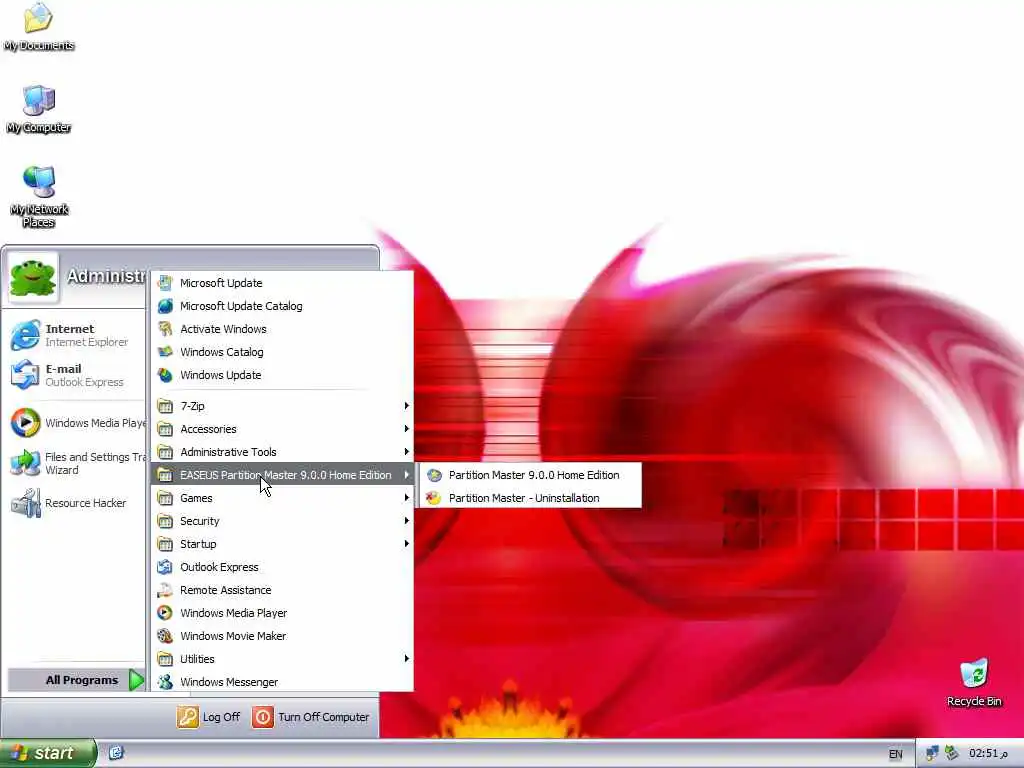Expand the Security submenu arrow
This screenshot has height=768, width=1024.
[x=406, y=520]
